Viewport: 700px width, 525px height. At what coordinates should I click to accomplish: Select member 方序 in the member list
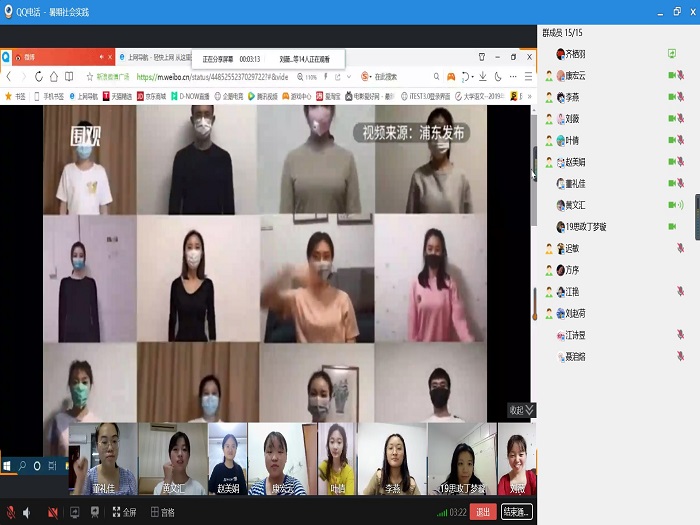[x=616, y=270]
